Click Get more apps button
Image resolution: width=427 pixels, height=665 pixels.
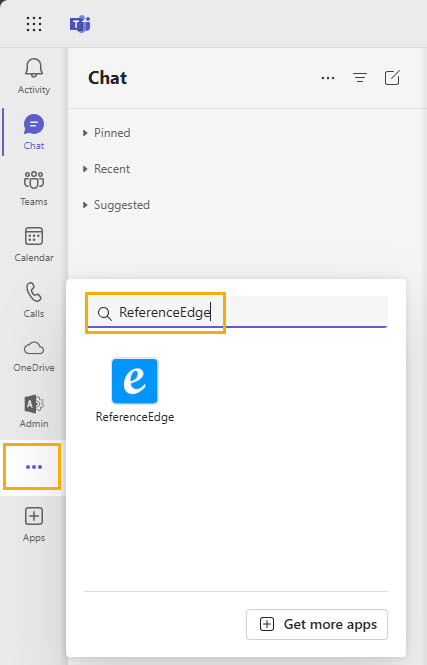(317, 624)
